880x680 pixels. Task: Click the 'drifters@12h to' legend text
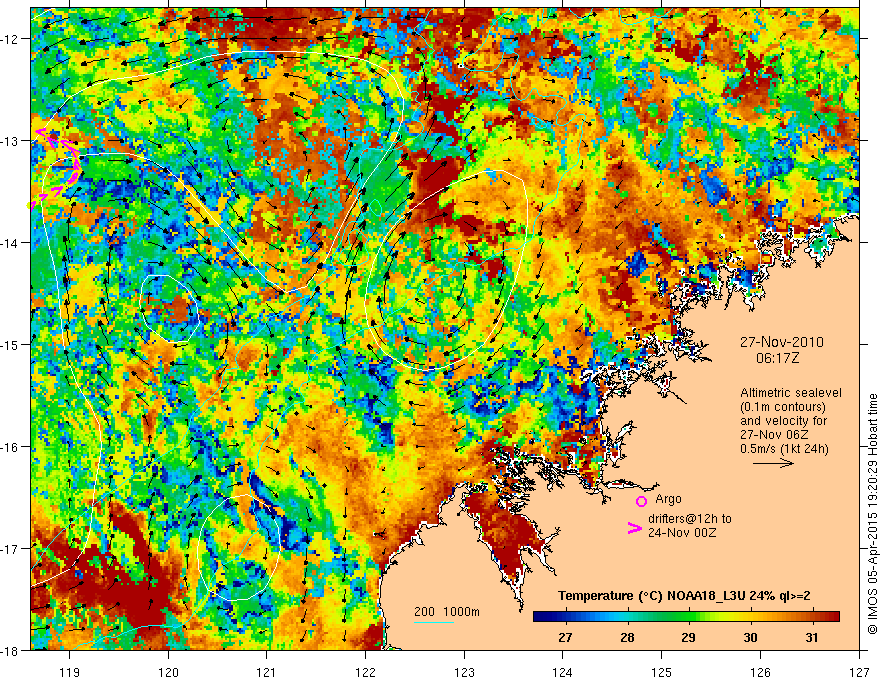click(690, 519)
